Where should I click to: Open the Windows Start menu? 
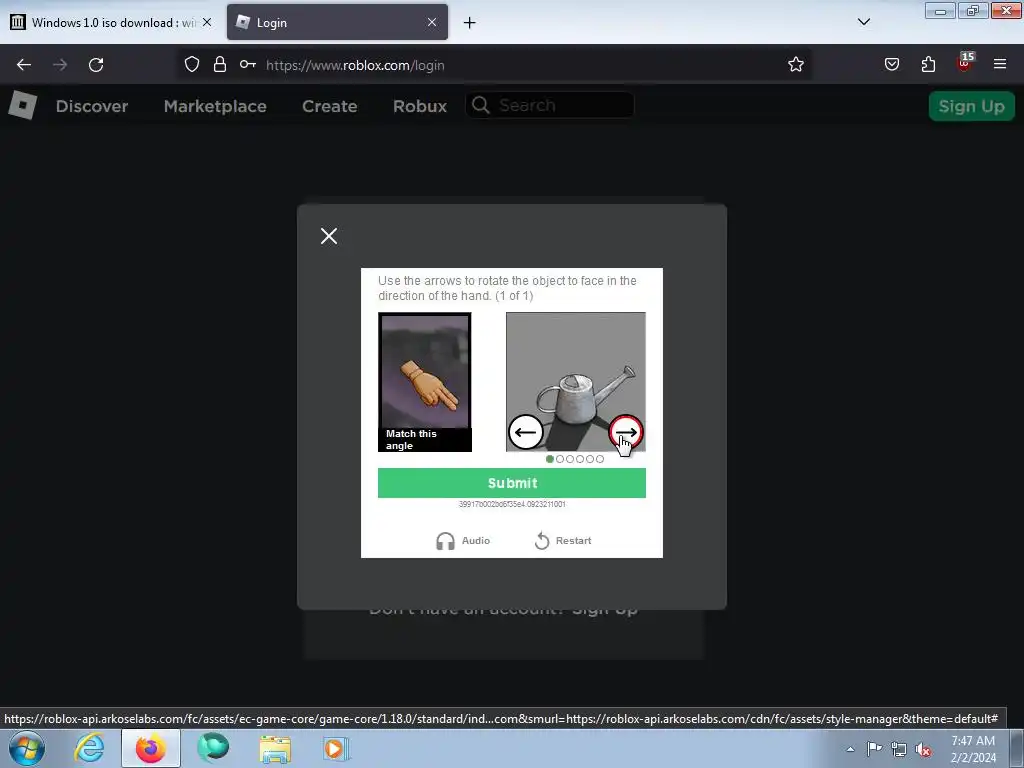[27, 748]
